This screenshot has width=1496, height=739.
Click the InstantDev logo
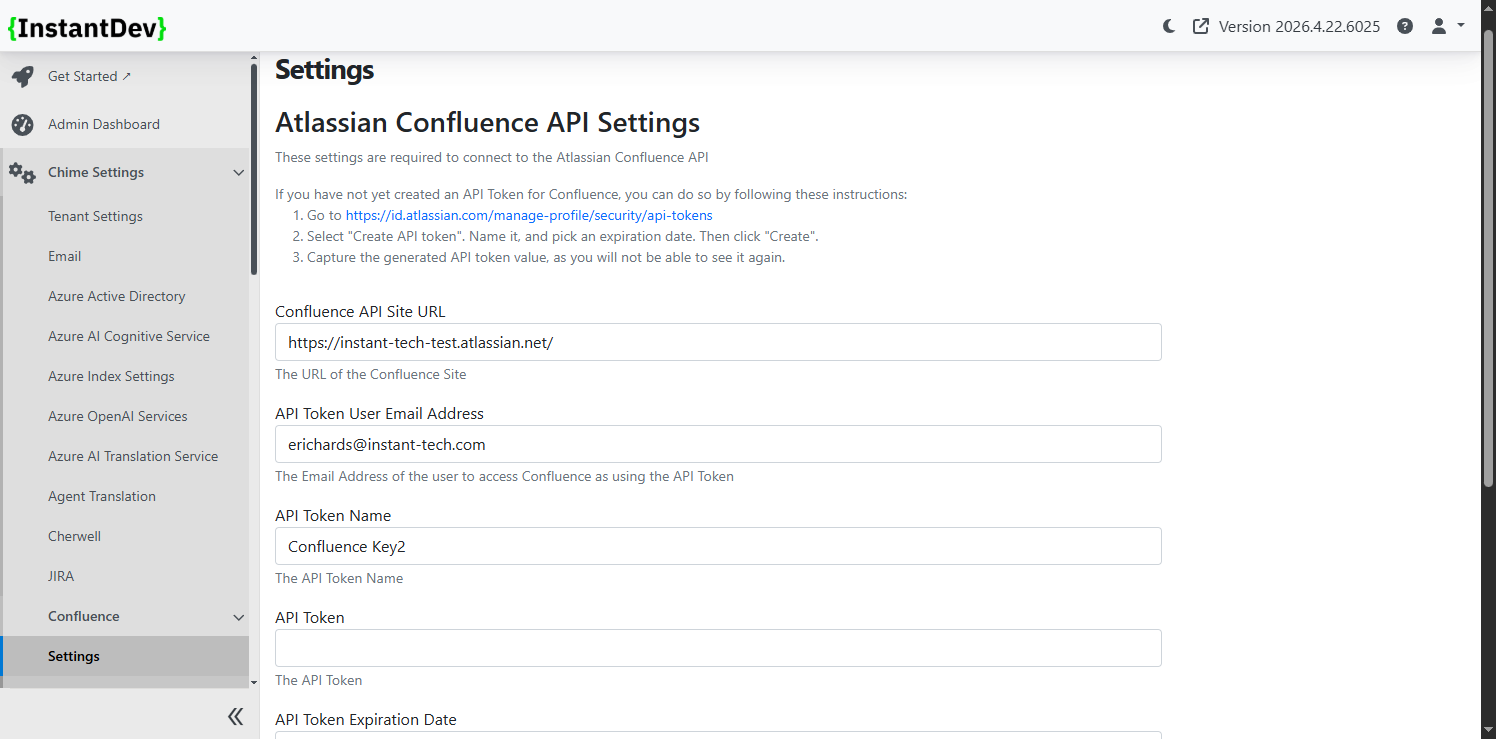[x=86, y=28]
